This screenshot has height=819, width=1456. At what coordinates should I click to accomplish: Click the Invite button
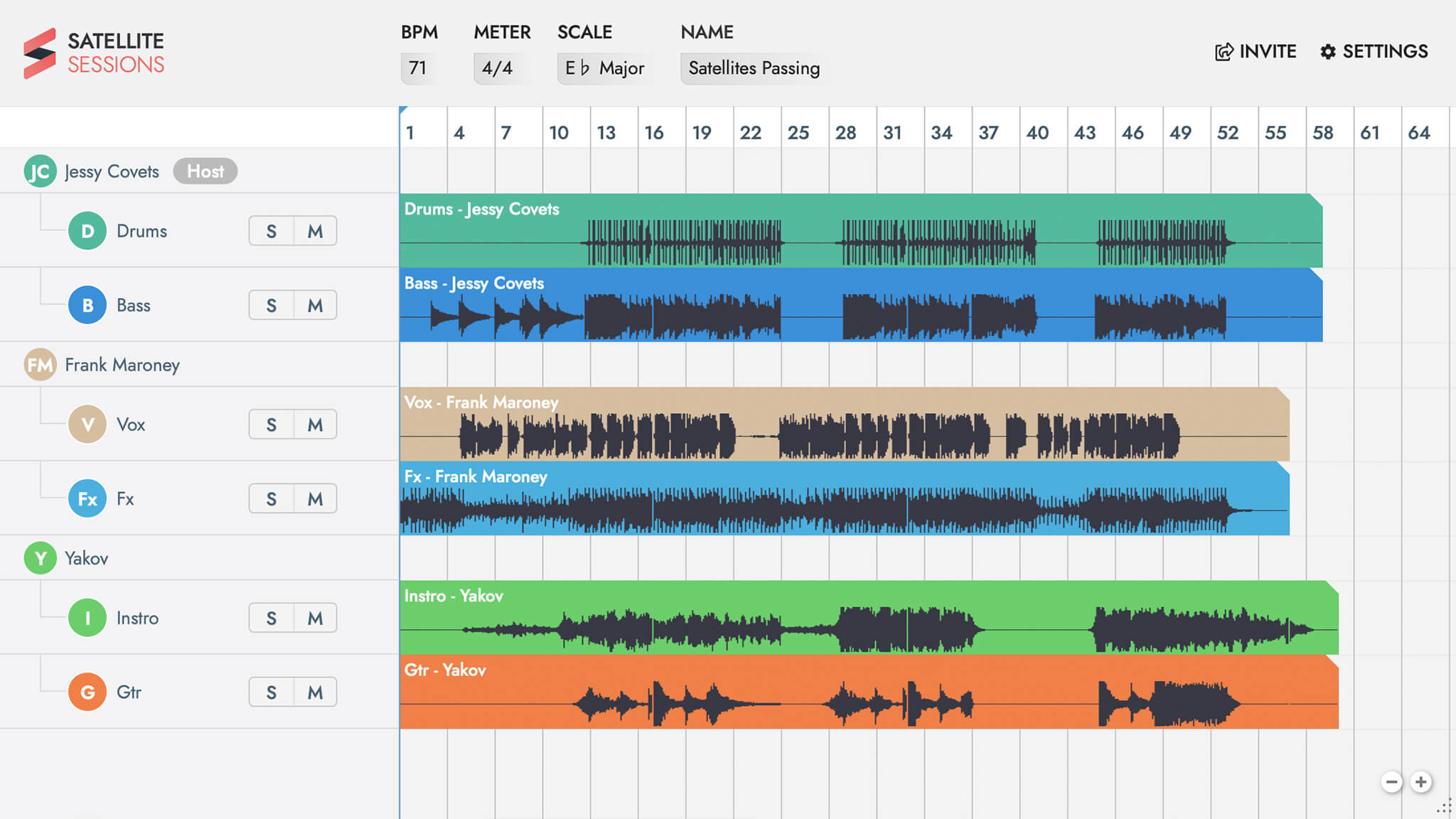(1256, 51)
